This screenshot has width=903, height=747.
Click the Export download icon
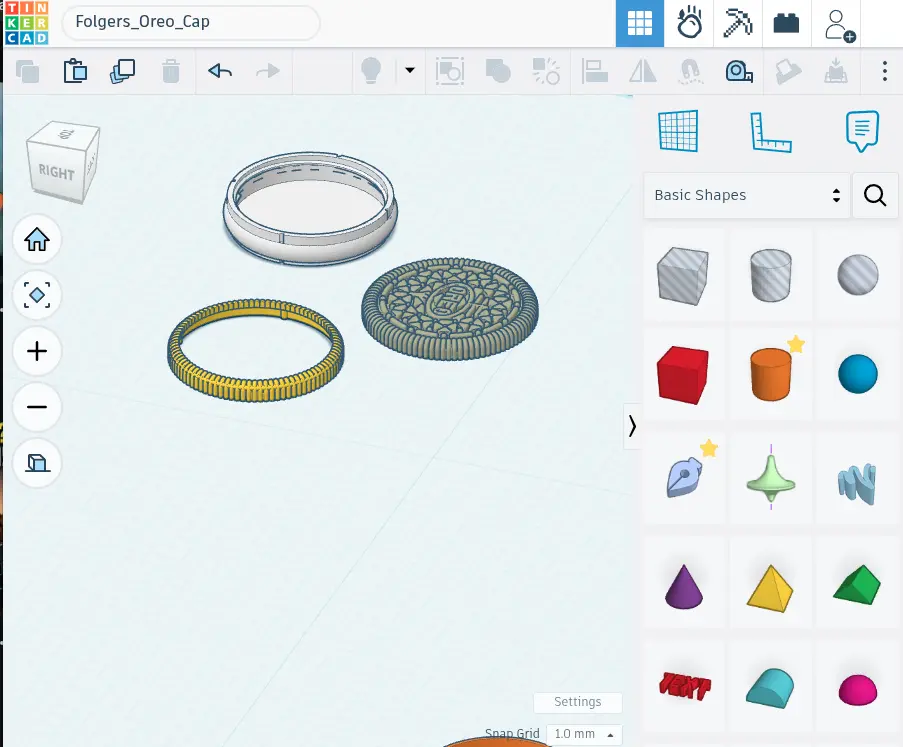click(x=836, y=71)
